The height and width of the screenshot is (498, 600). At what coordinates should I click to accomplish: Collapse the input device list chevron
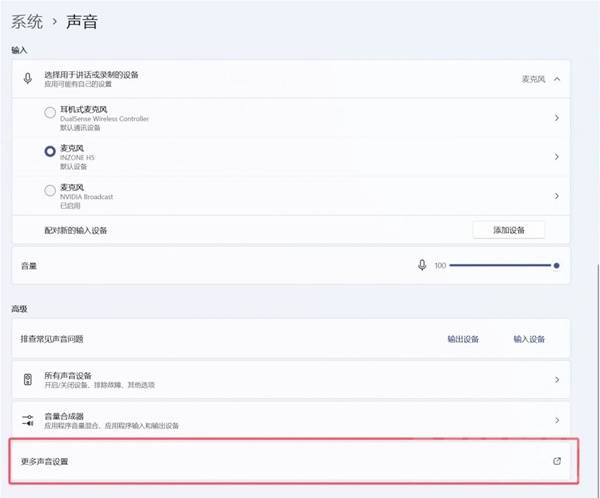pyautogui.click(x=556, y=78)
